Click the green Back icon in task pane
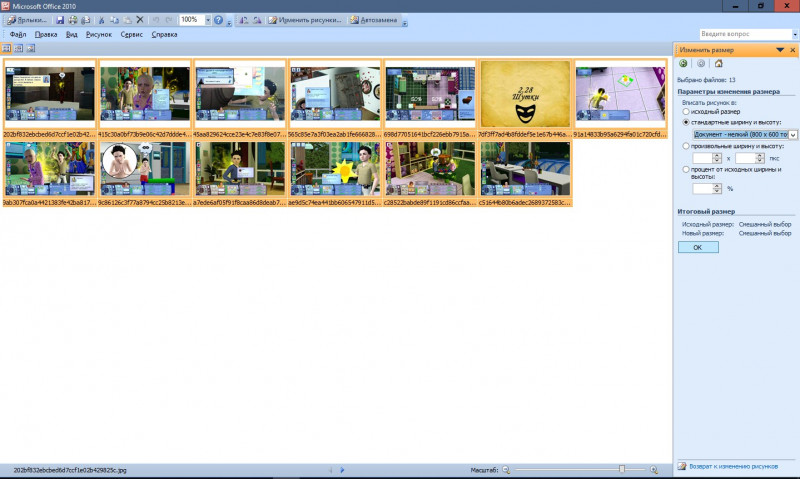The image size is (800, 479). coord(683,63)
